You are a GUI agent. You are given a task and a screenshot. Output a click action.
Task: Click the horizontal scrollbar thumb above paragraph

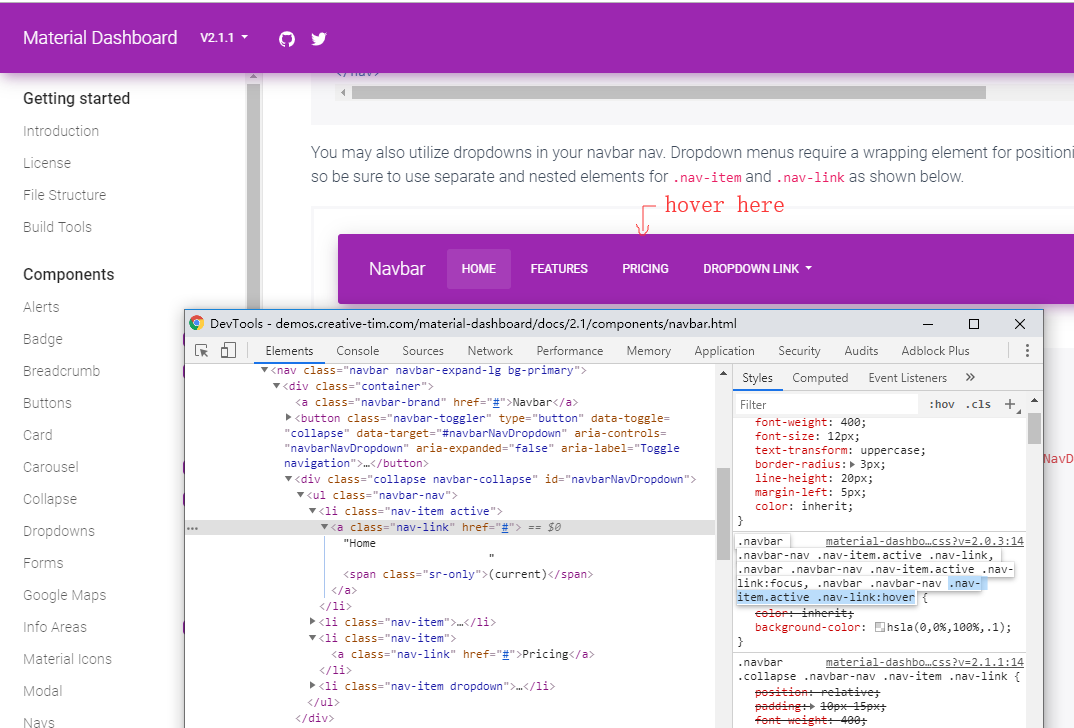[x=669, y=92]
